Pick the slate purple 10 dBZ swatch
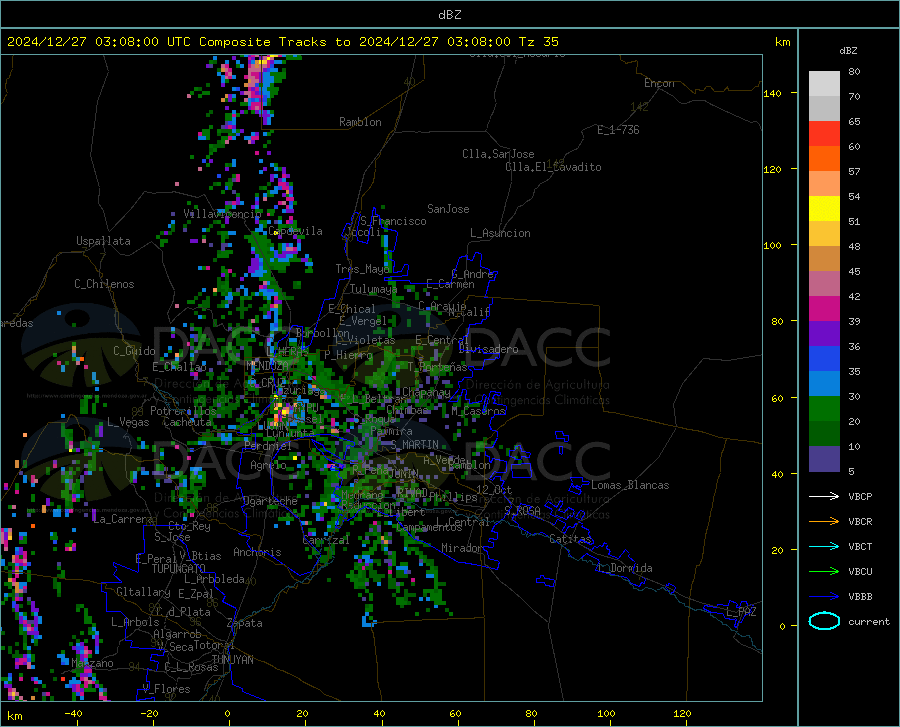Screen dimensions: 900x727 tap(824, 458)
